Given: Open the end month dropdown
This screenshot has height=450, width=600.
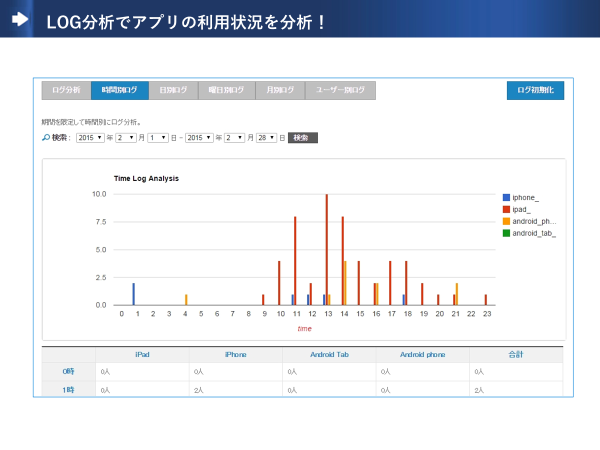Looking at the screenshot, I should (x=234, y=137).
